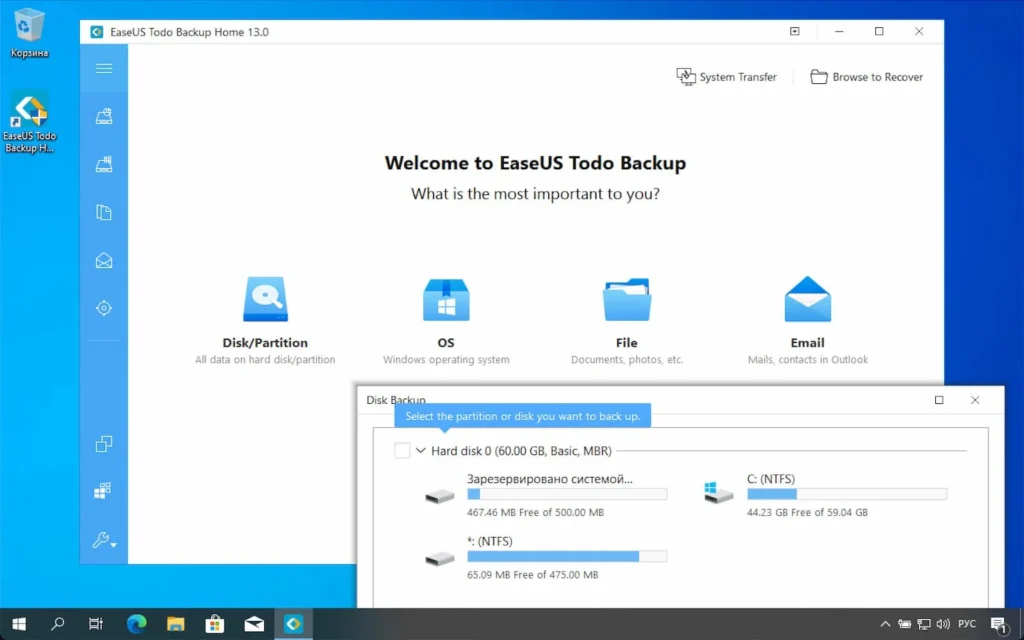Click 'Documents, photos, etc.' description
The image size is (1024, 640).
[627, 360]
